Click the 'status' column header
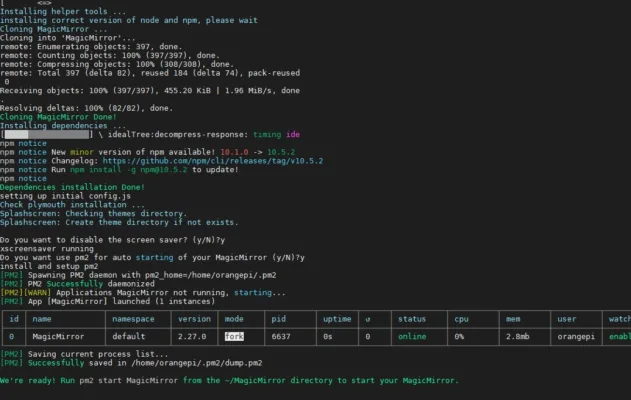631x400 pixels. (412, 319)
